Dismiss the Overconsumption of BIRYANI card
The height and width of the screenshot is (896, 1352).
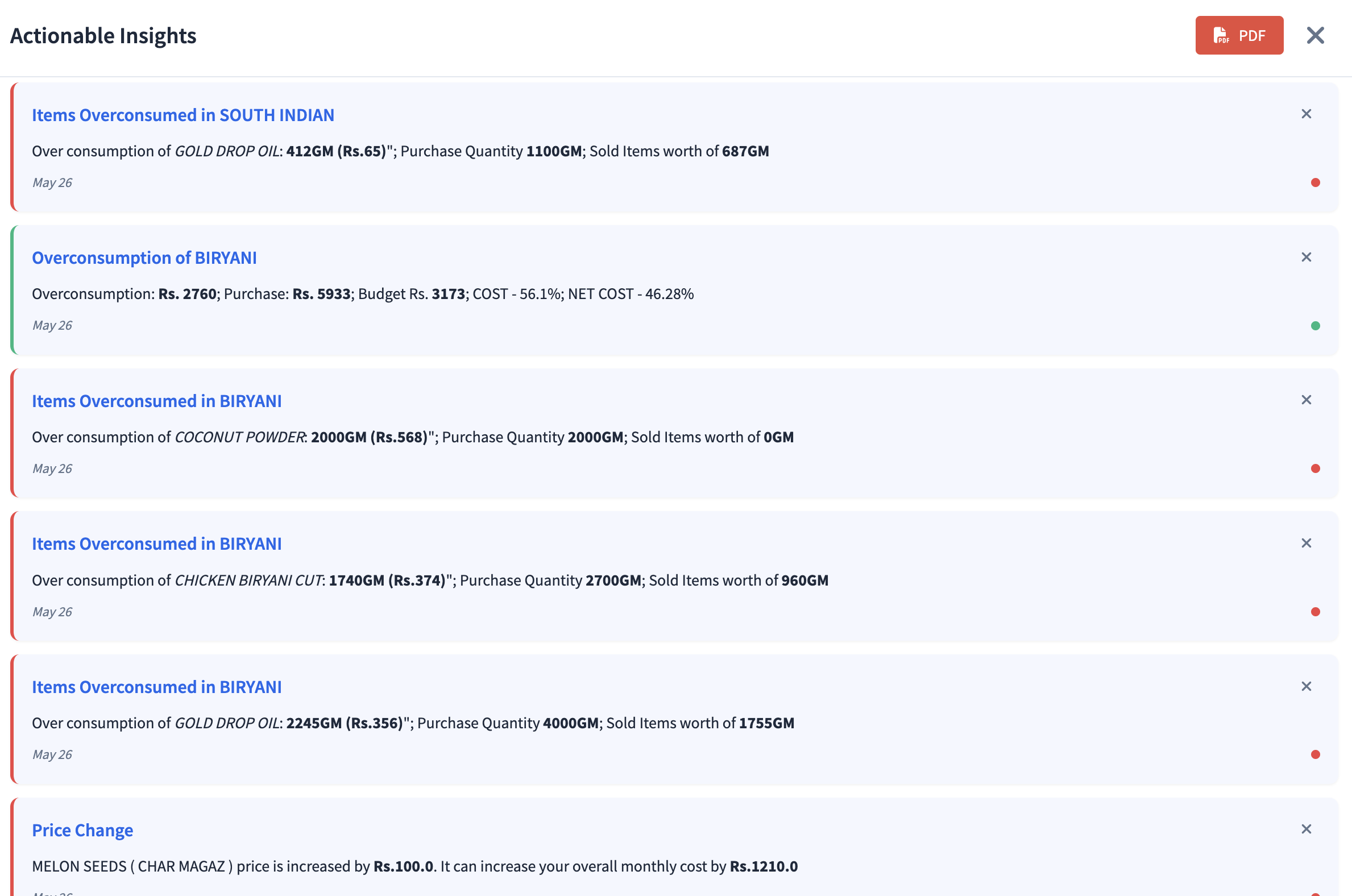point(1306,257)
